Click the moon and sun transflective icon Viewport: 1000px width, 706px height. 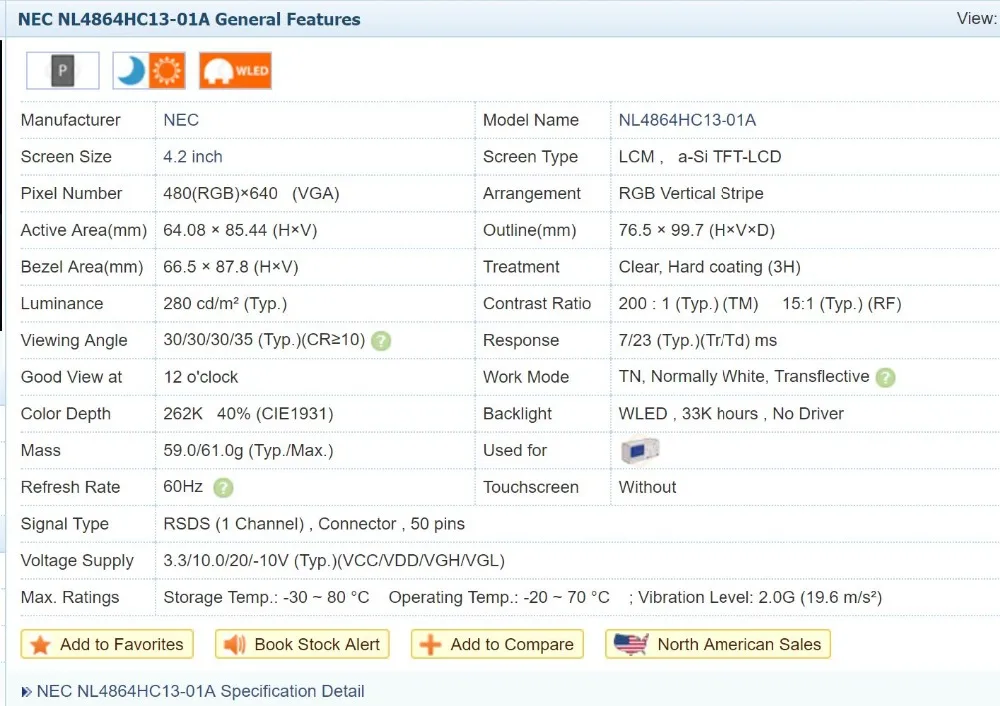[149, 71]
